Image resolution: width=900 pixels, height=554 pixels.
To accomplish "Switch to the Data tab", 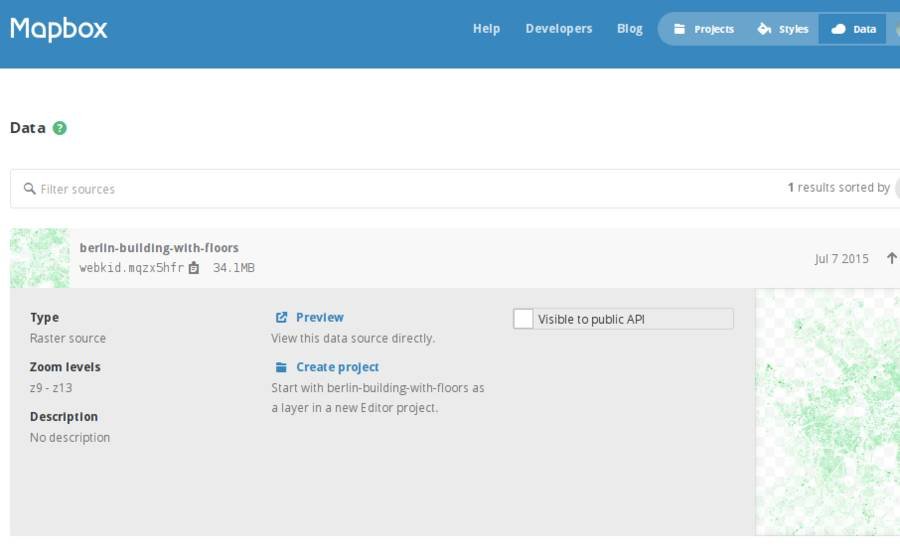I will pyautogui.click(x=853, y=29).
